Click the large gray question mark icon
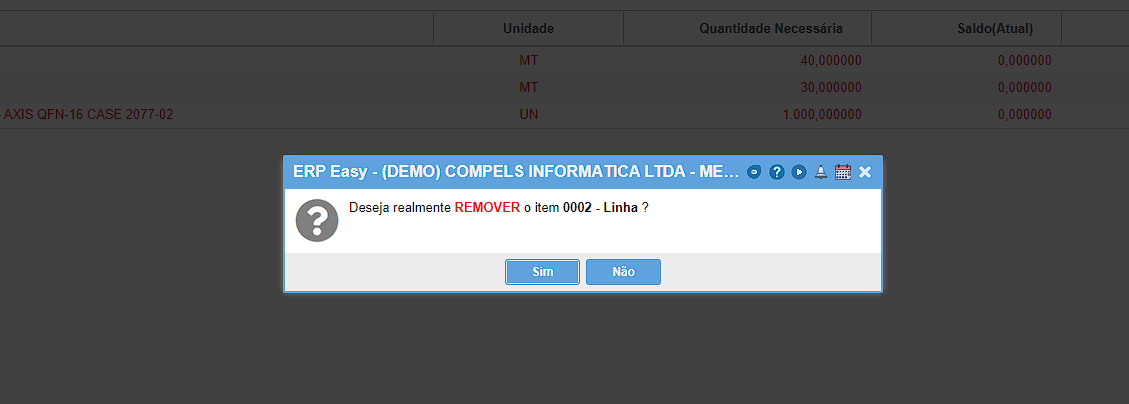 [317, 220]
